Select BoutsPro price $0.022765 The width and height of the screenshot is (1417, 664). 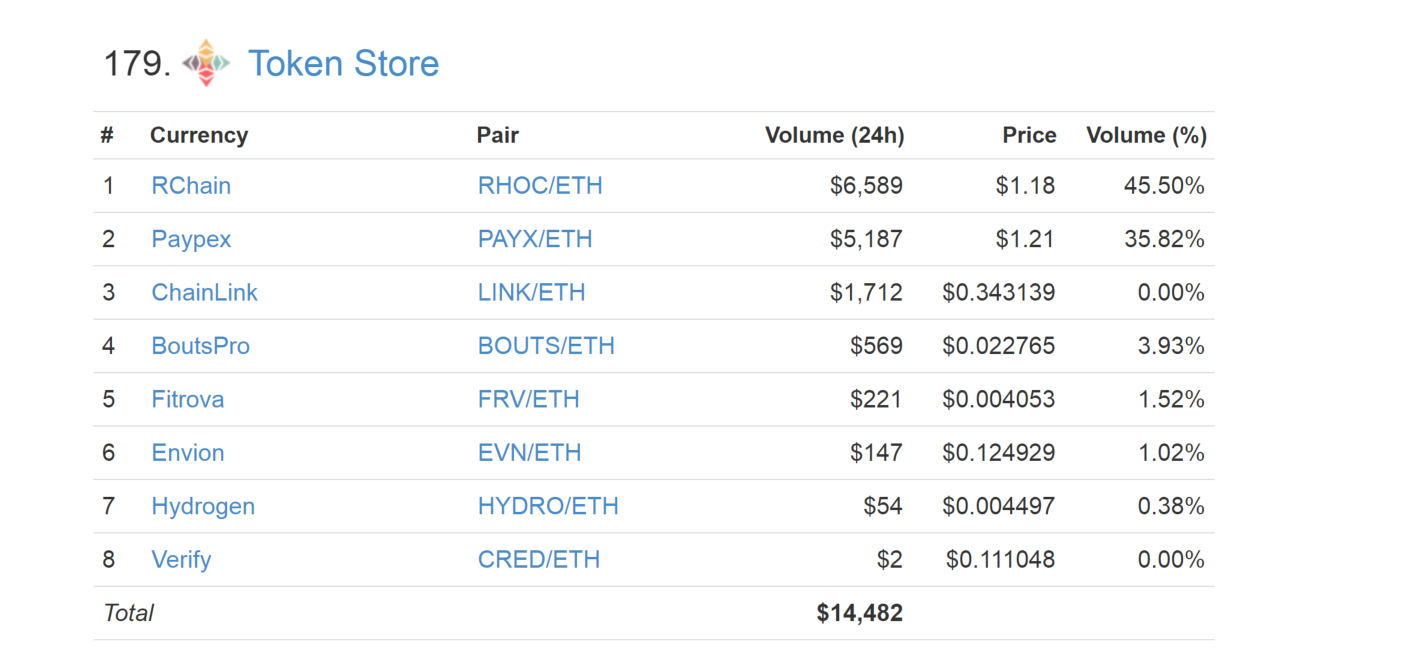click(998, 346)
